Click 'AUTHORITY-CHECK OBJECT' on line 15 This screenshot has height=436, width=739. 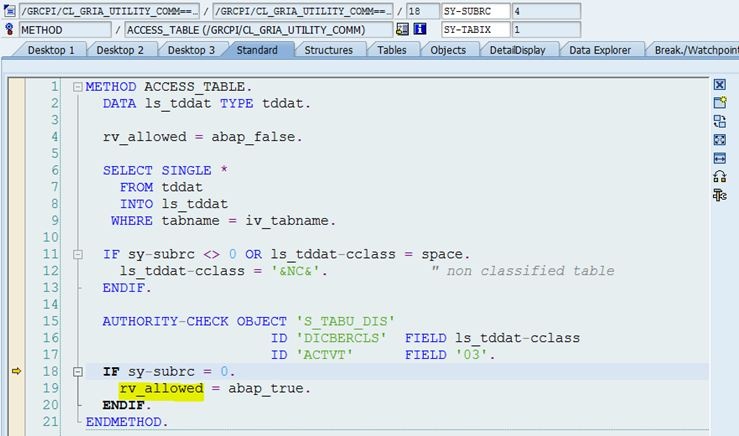pyautogui.click(x=195, y=321)
